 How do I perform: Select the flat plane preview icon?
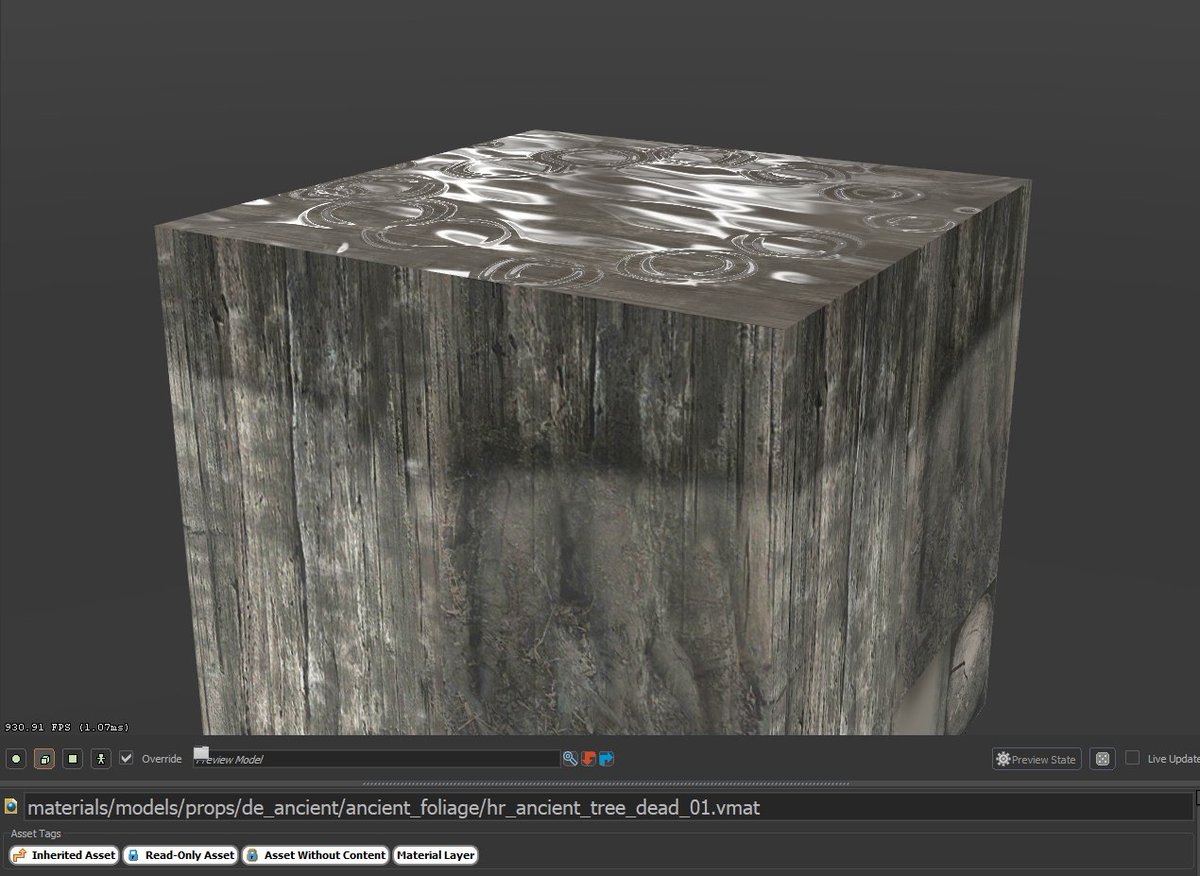tap(72, 759)
